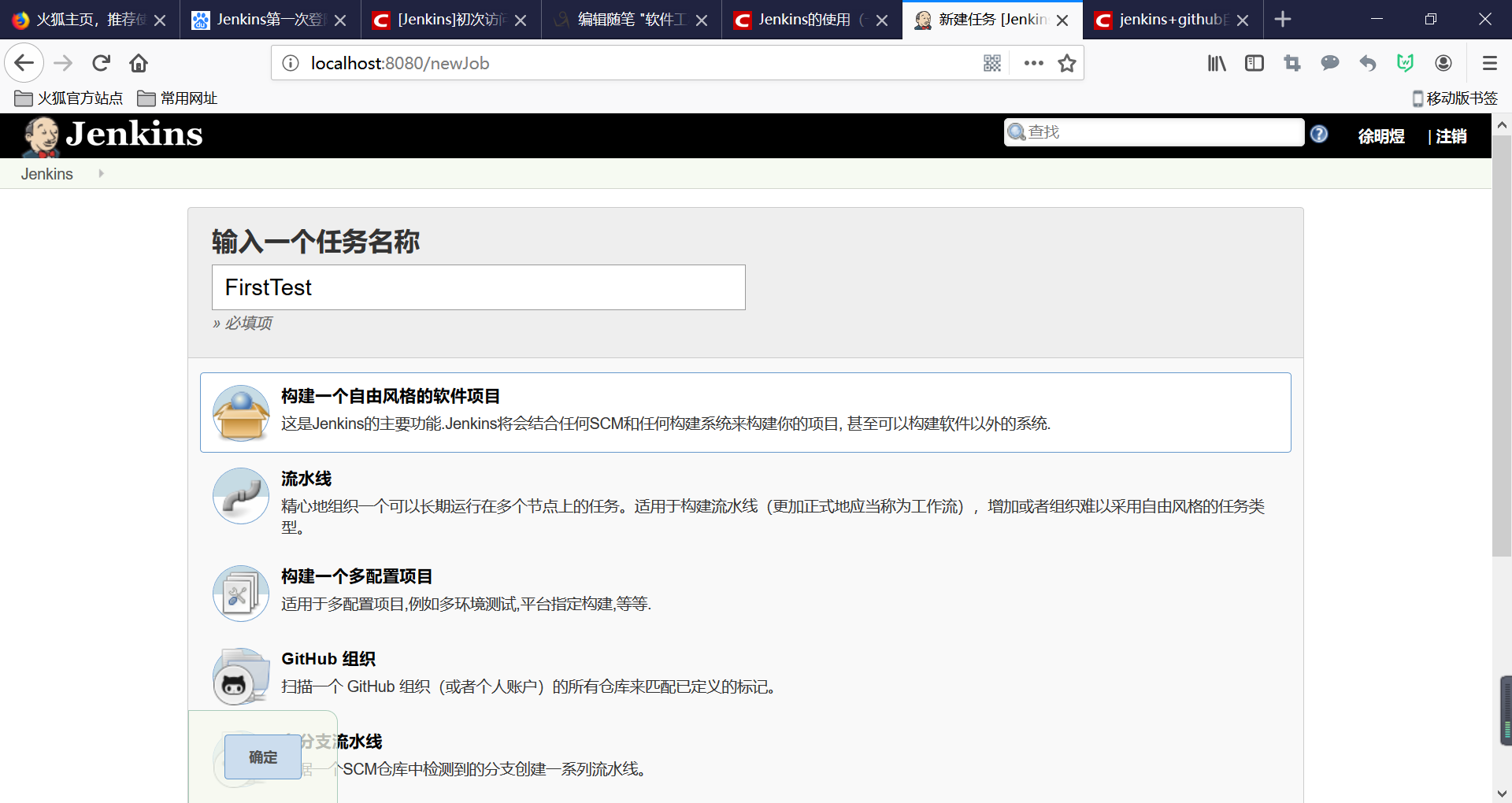Close the 新建任务 [Jenkins] tab
Viewport: 1512px width, 803px height.
tap(1062, 20)
